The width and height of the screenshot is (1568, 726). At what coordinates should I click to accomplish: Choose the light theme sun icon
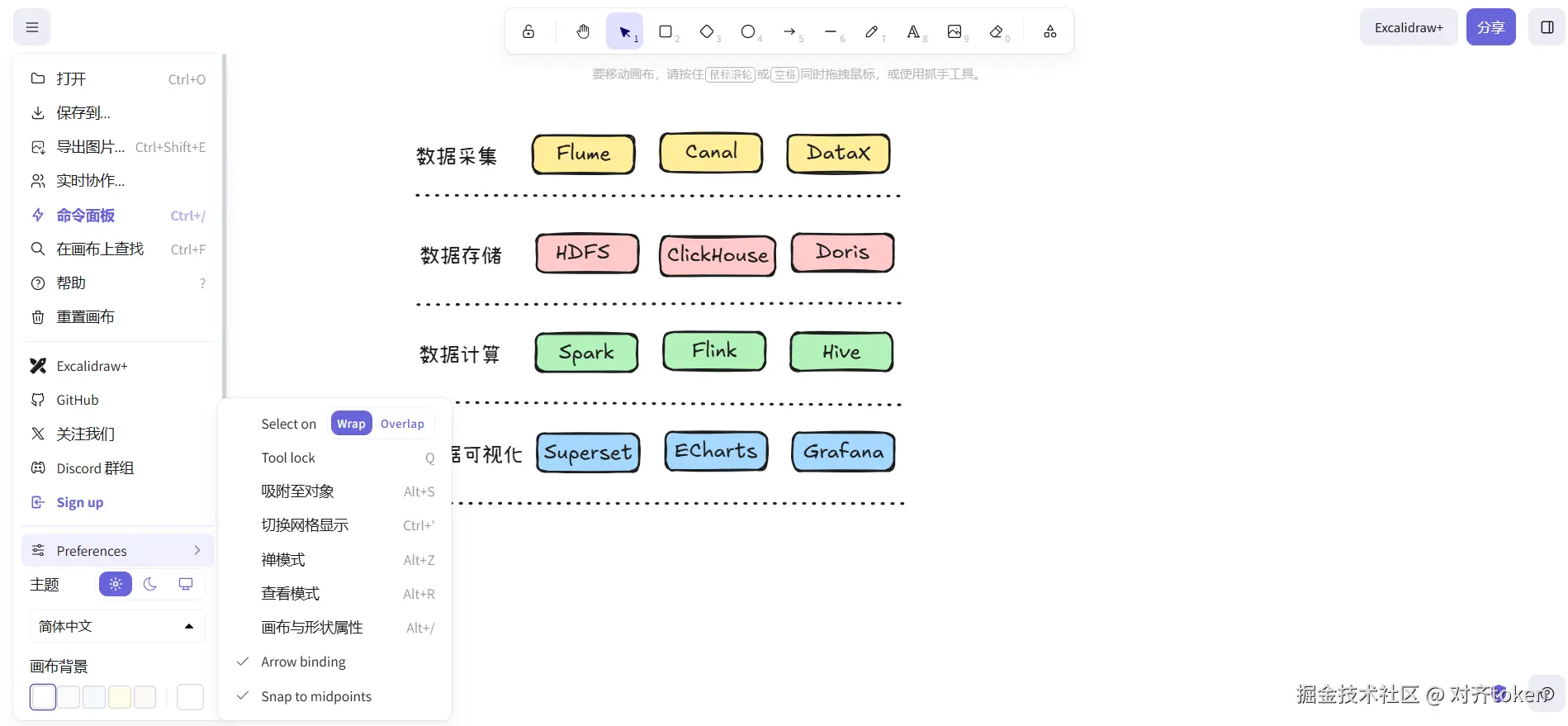[116, 584]
